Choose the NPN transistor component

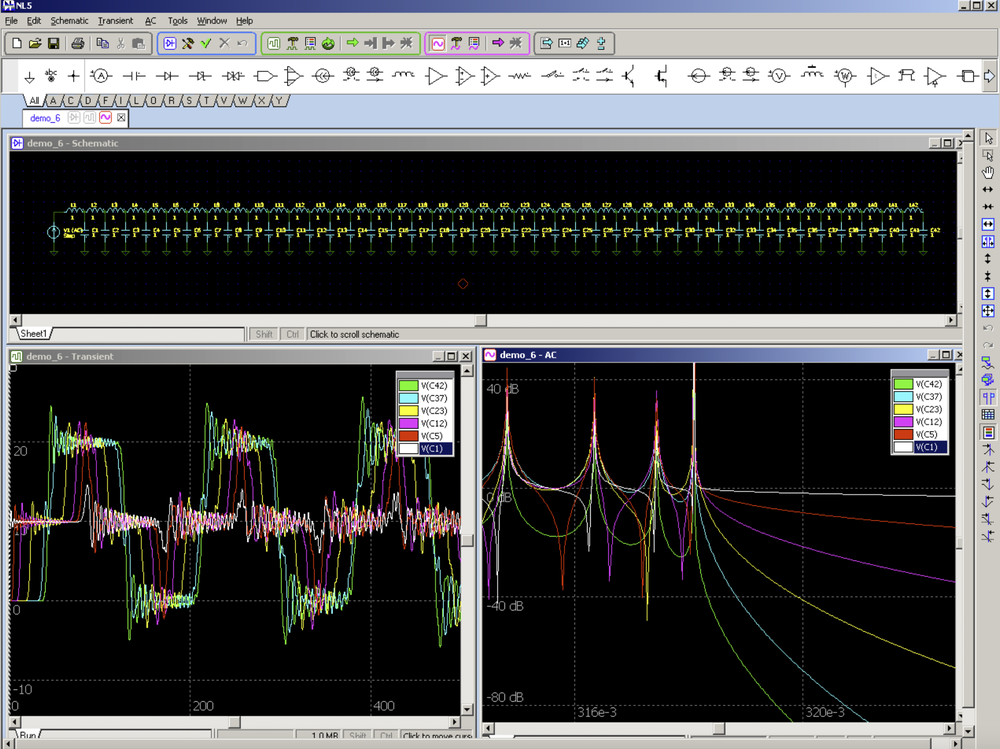(x=630, y=76)
